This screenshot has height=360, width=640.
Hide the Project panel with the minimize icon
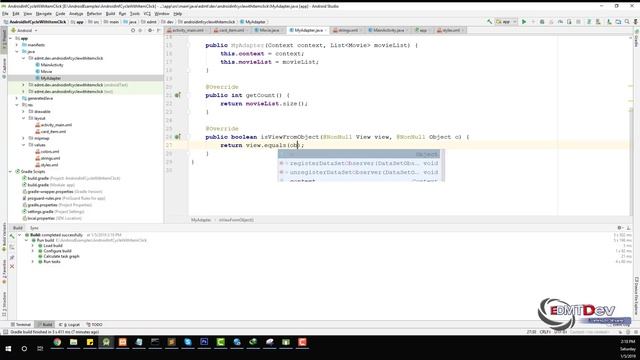click(158, 30)
